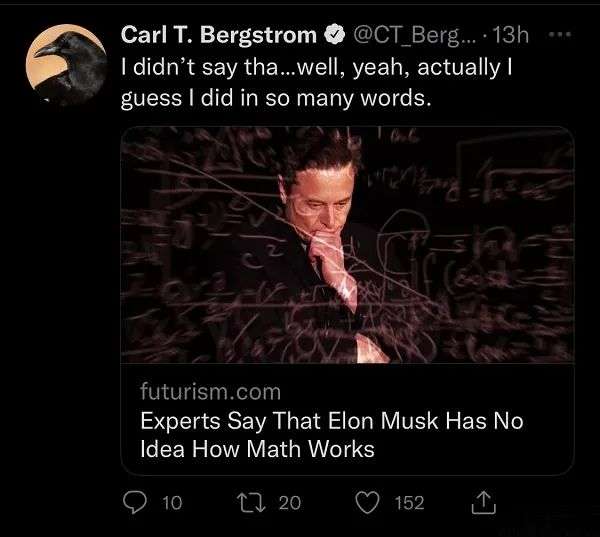Viewport: 600px width, 537px height.
Task: Open headline line 'Experts Say That Elon Musk Has No'
Action: click(x=331, y=420)
